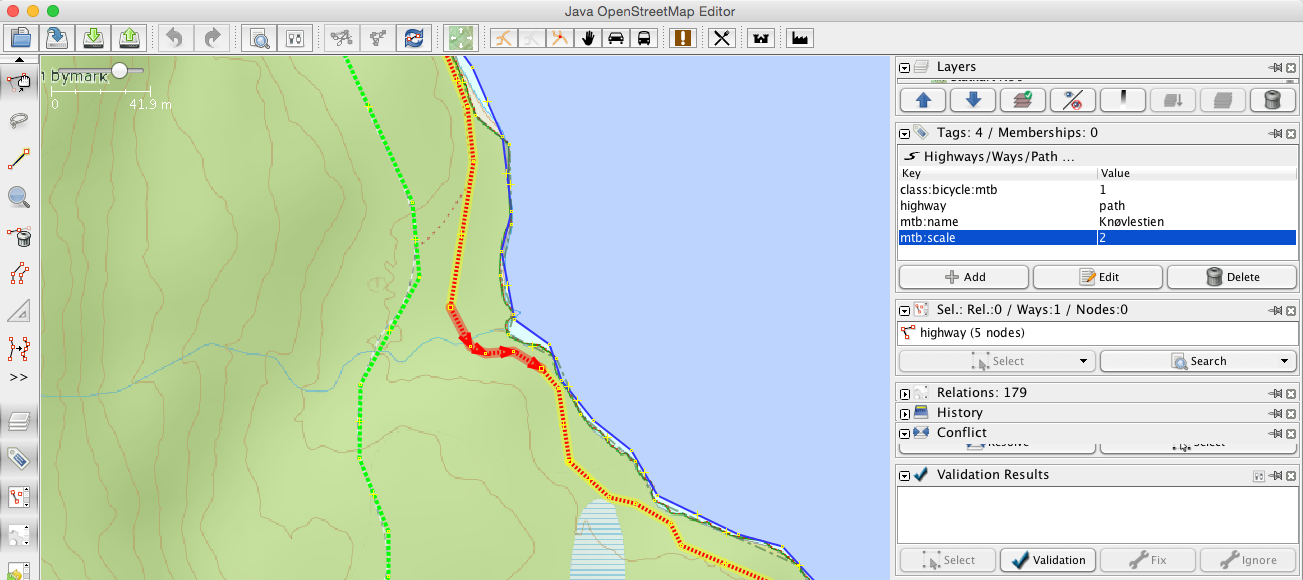This screenshot has width=1303, height=580.
Task: Open the search magnifier in top toolbar
Action: [259, 38]
